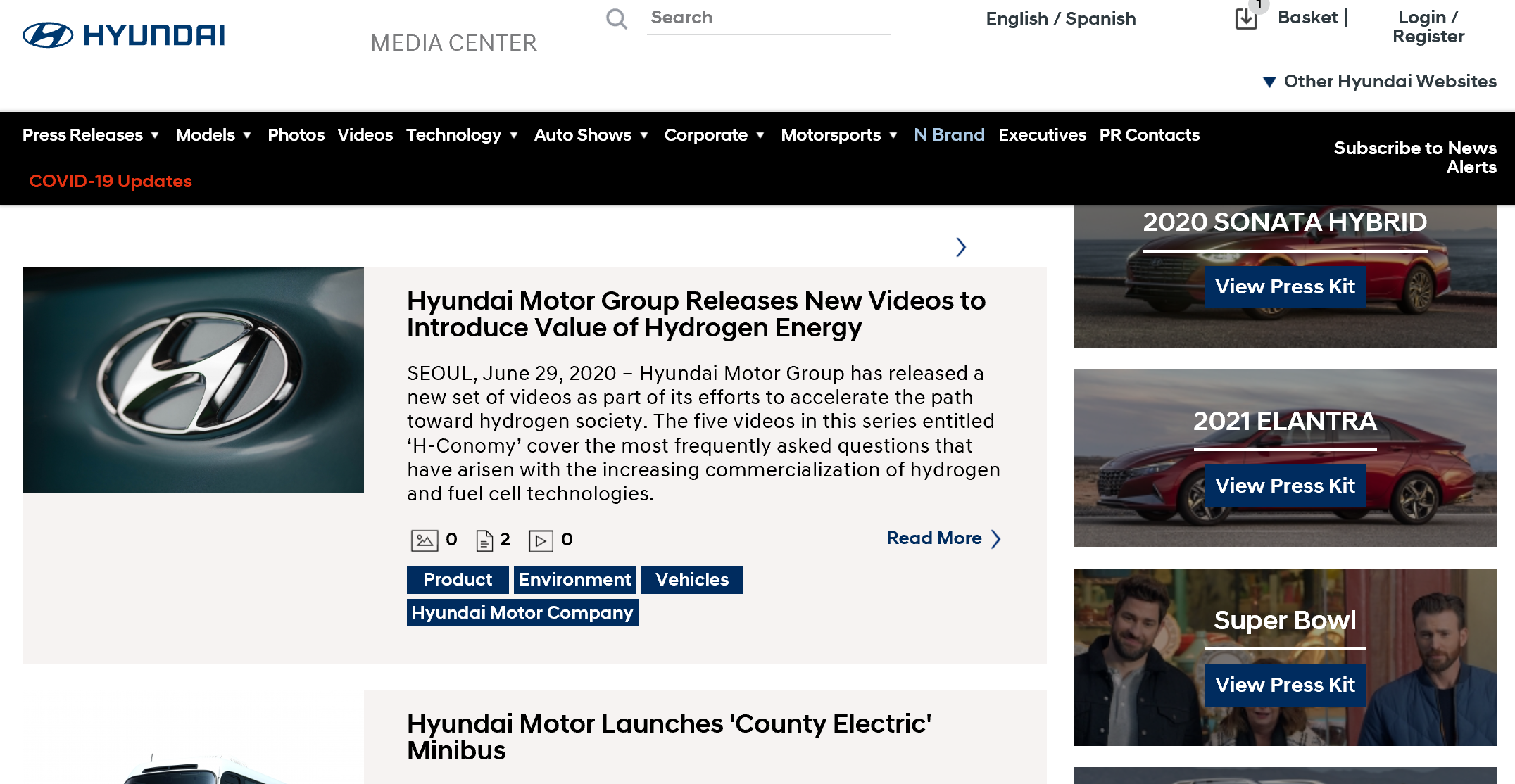Click Read More on hydrogen article
Viewport: 1515px width, 784px height.
tap(943, 538)
